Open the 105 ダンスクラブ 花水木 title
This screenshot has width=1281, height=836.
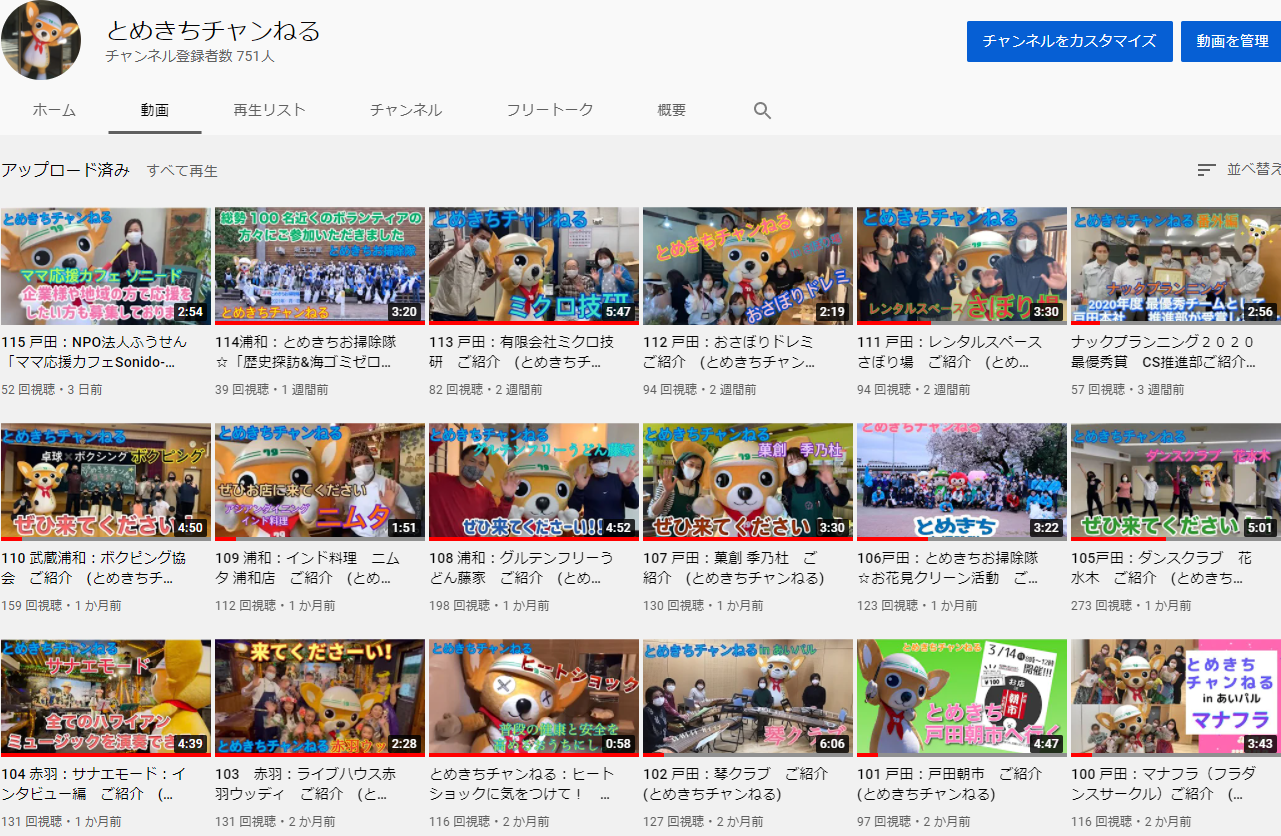[1160, 567]
